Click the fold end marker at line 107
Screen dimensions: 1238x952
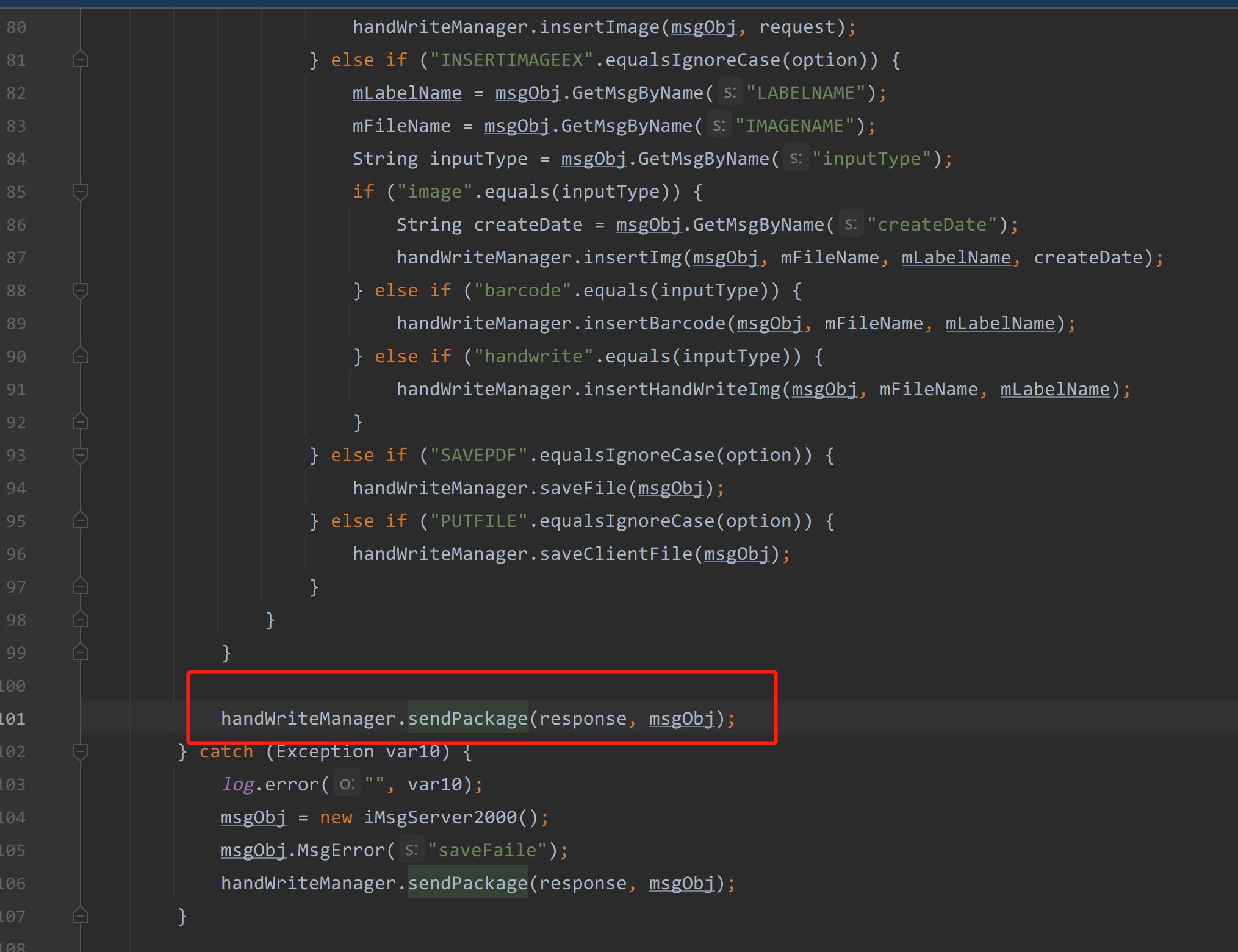(80, 916)
